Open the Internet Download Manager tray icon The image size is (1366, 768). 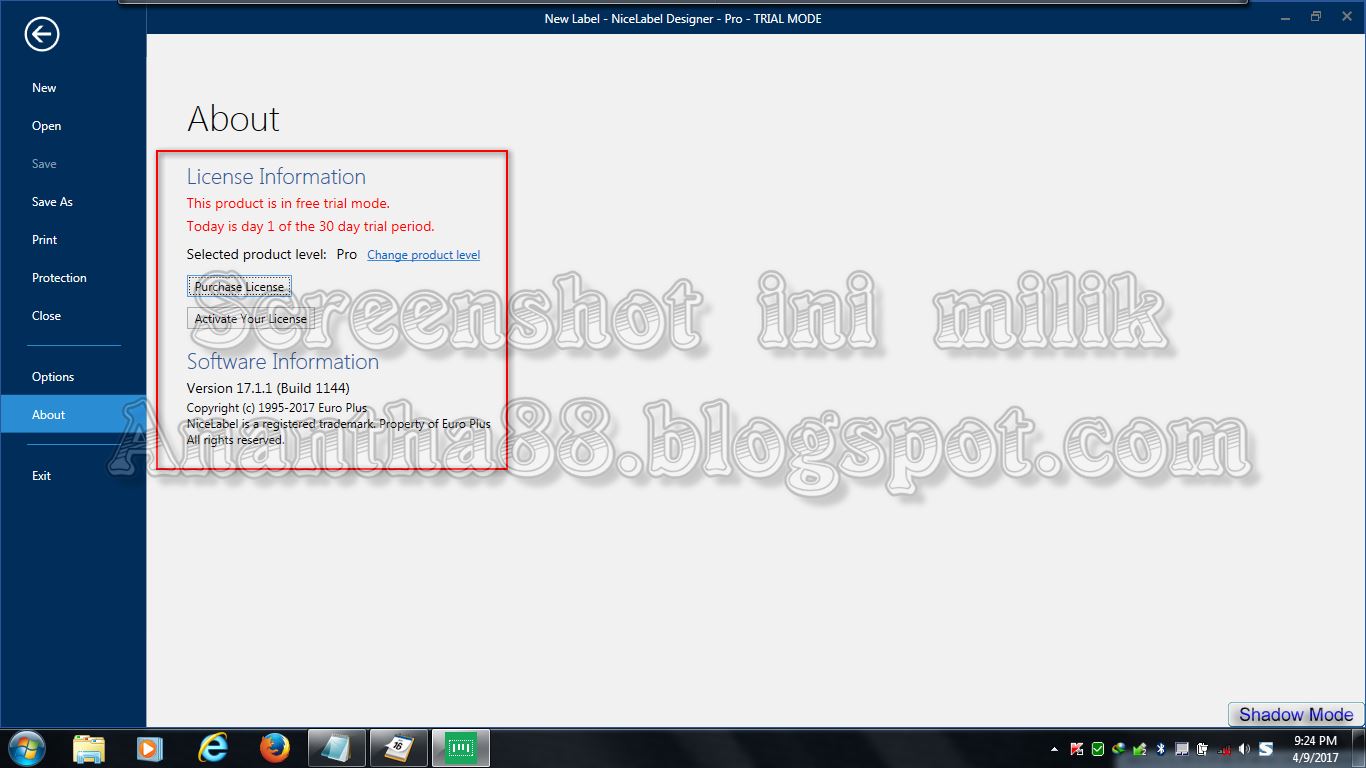[x=1119, y=749]
